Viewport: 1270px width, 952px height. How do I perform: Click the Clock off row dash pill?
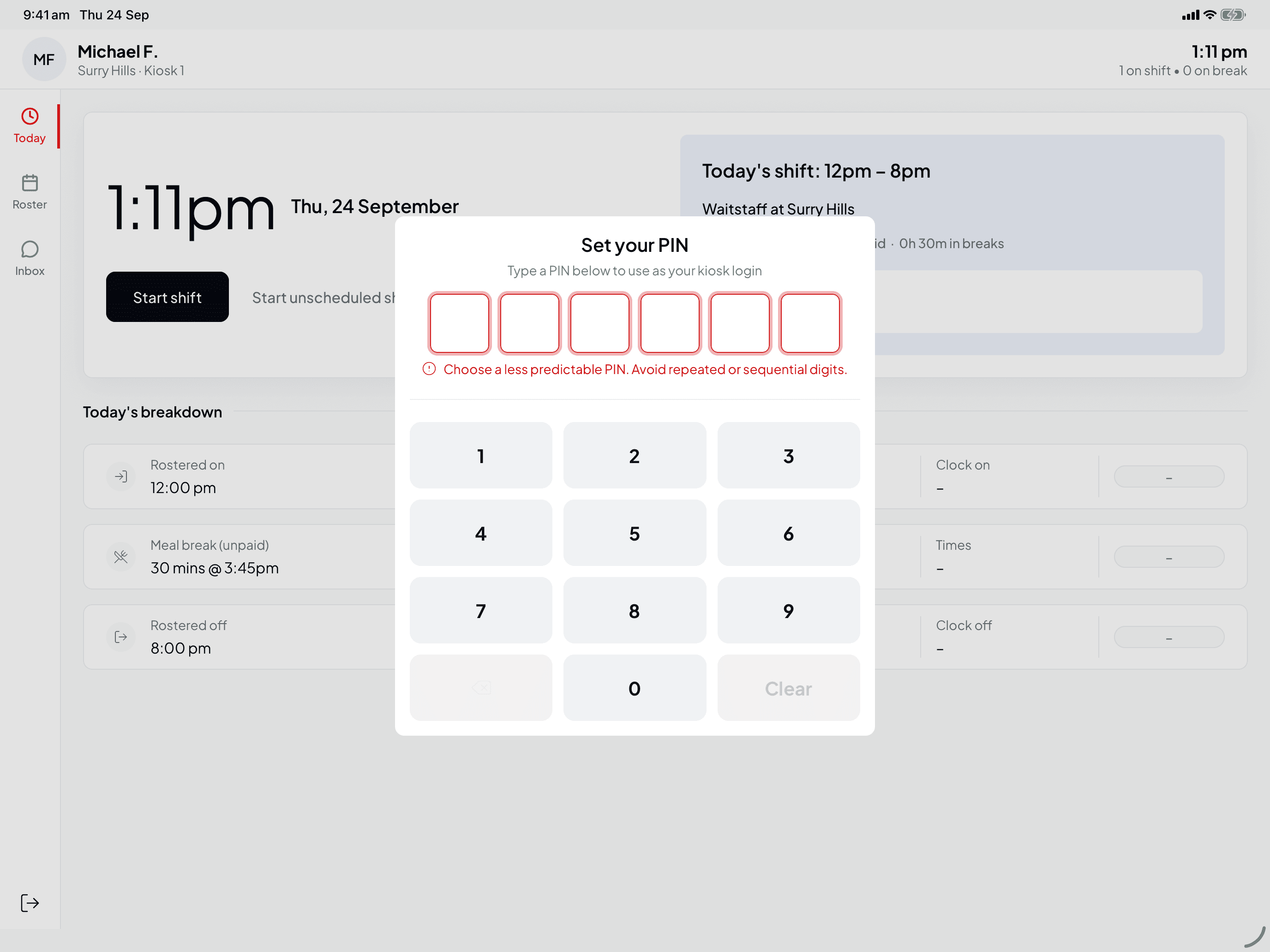1169,637
